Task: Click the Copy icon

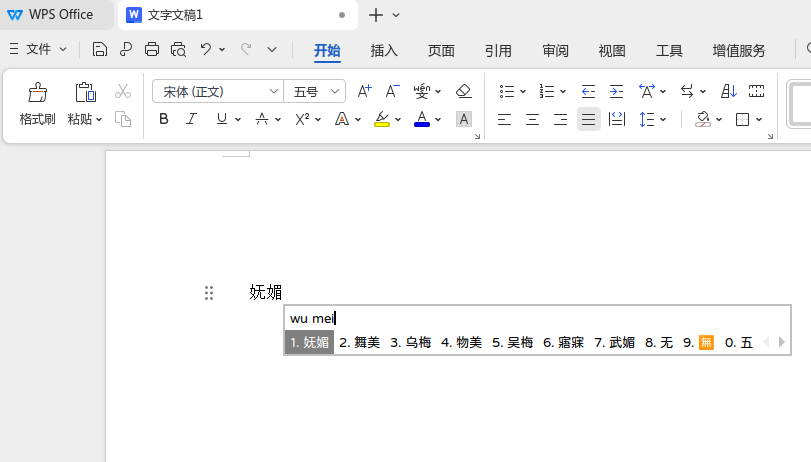Action: pos(123,120)
